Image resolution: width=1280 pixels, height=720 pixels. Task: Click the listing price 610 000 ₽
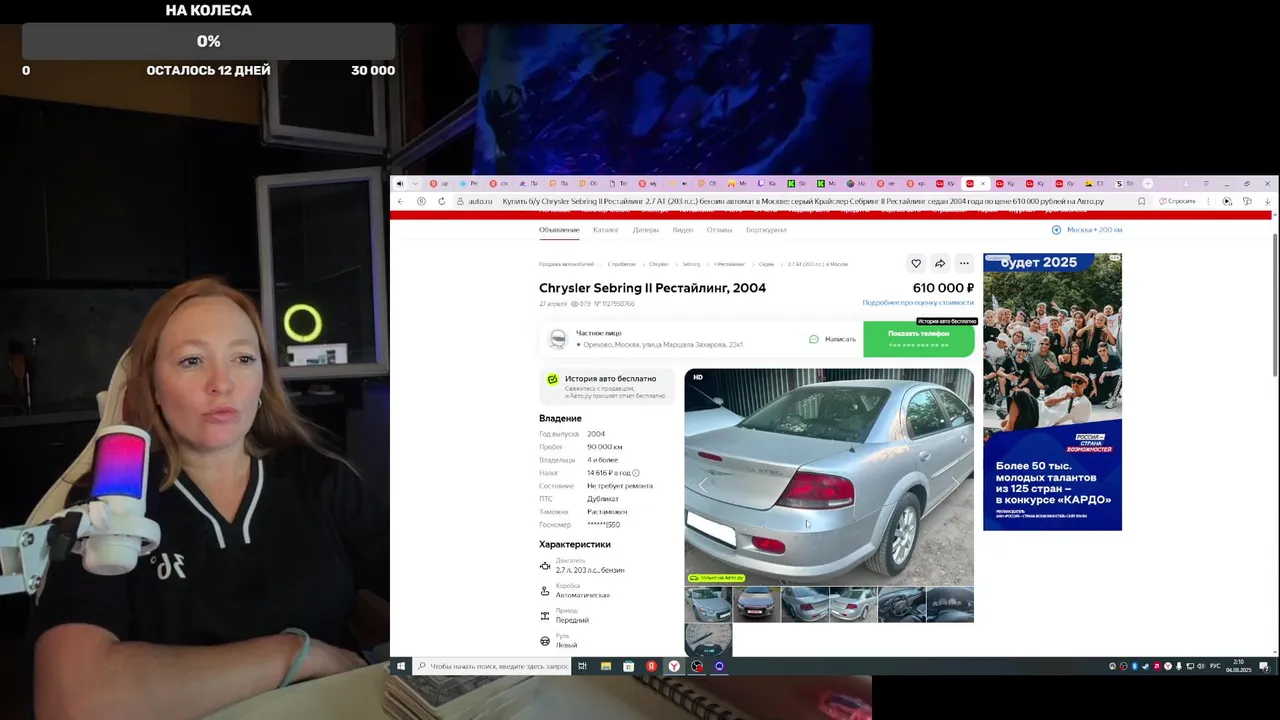(x=943, y=288)
